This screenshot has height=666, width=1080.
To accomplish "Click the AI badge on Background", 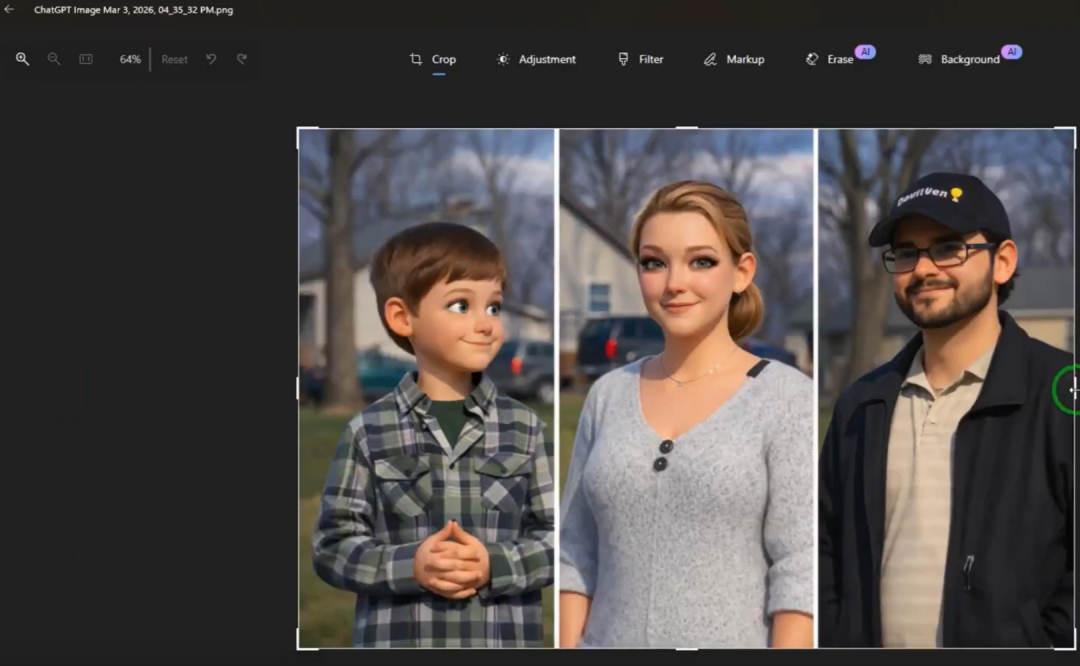I will coord(1011,51).
